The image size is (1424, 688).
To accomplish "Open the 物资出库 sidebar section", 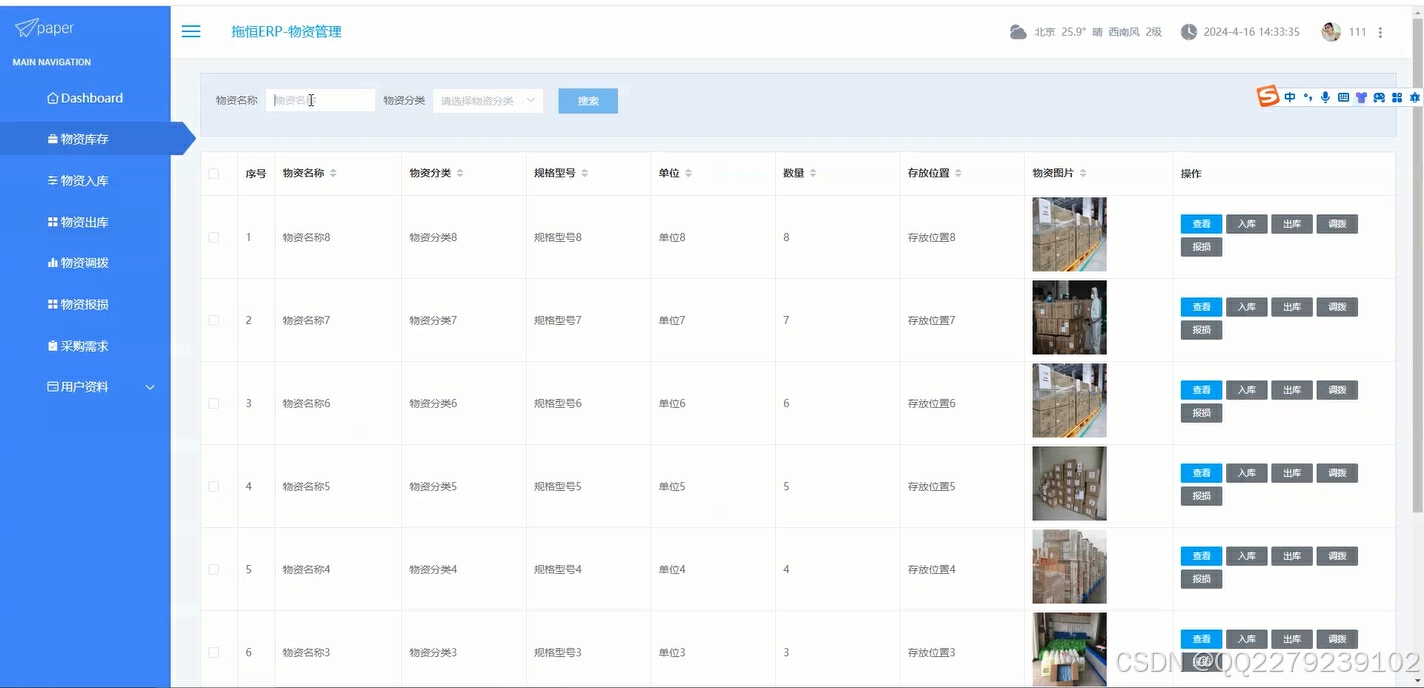I will pos(85,221).
